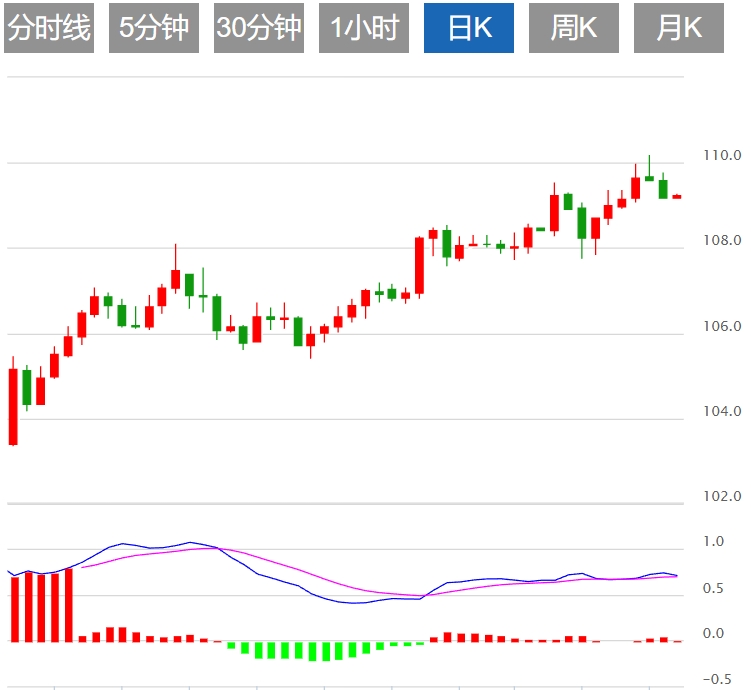The image size is (751, 690).
Task: Show the 周K weekly chart
Action: 574,28
